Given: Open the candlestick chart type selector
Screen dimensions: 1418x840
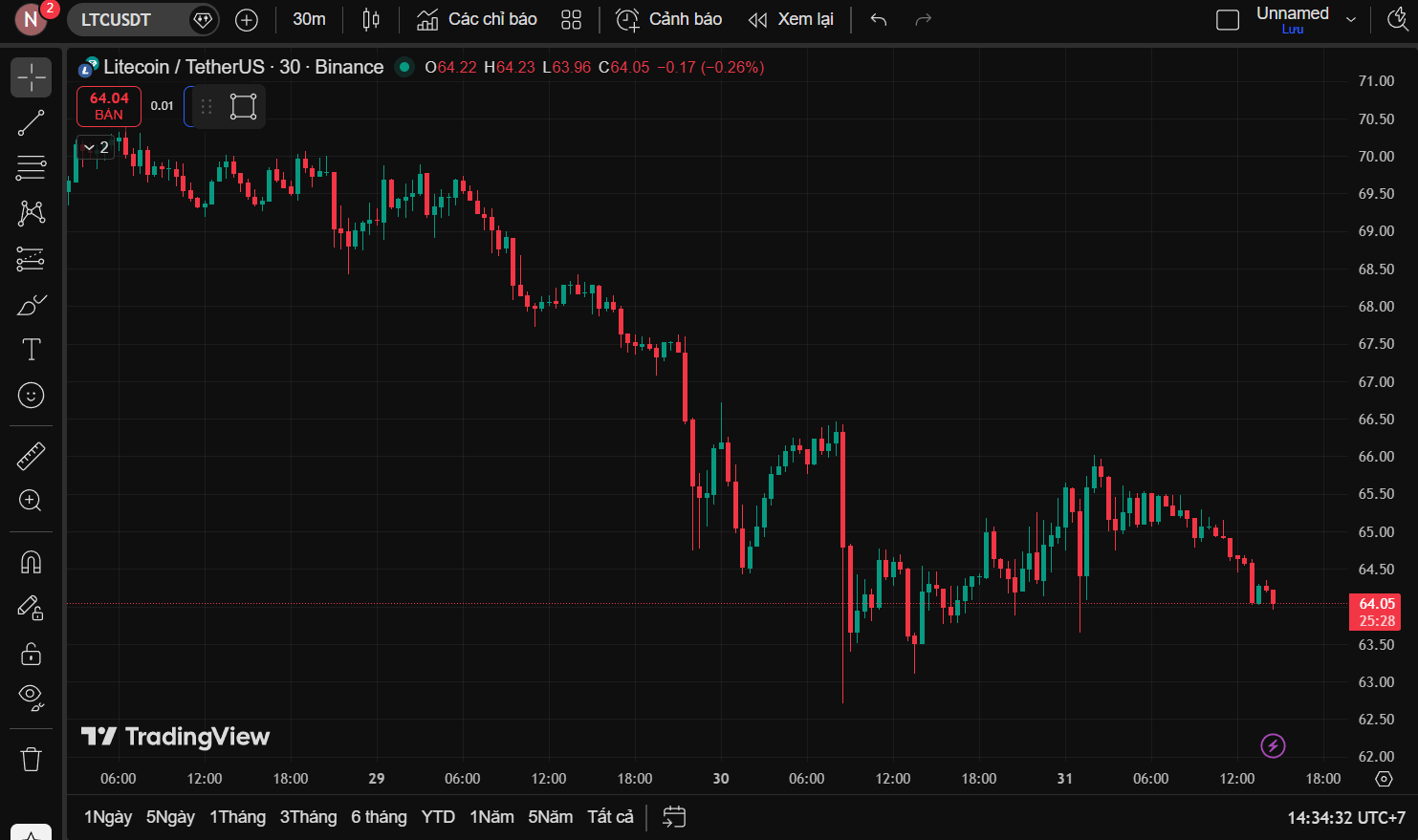Looking at the screenshot, I should pos(371,19).
